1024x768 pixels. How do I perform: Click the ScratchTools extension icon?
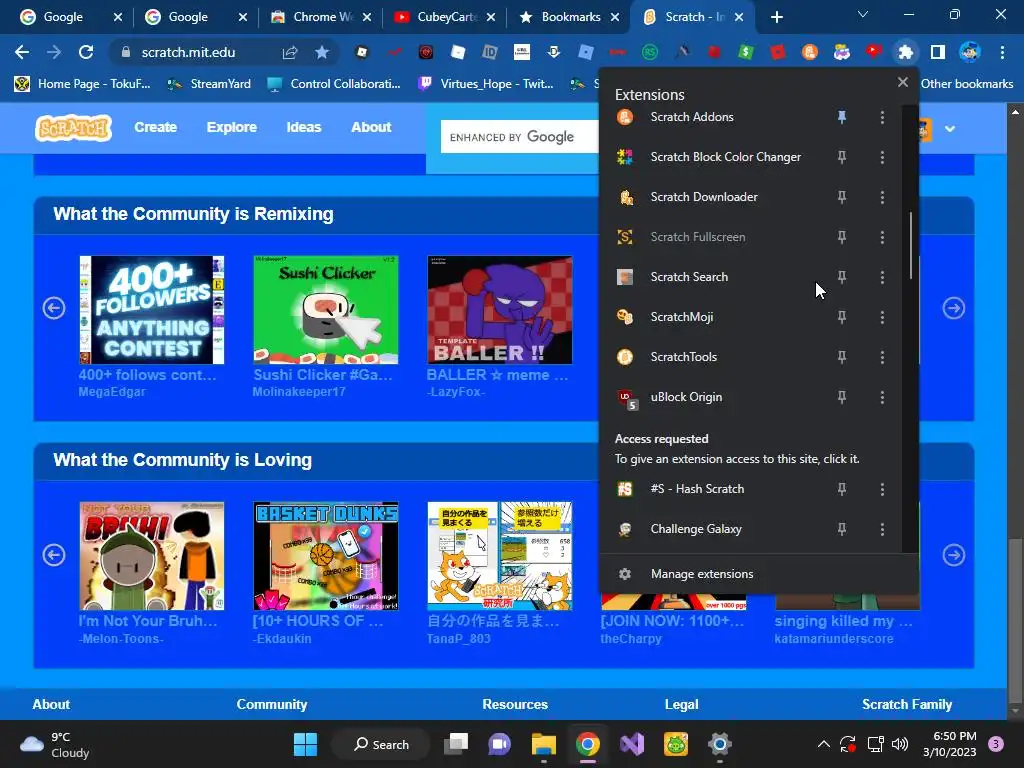625,357
